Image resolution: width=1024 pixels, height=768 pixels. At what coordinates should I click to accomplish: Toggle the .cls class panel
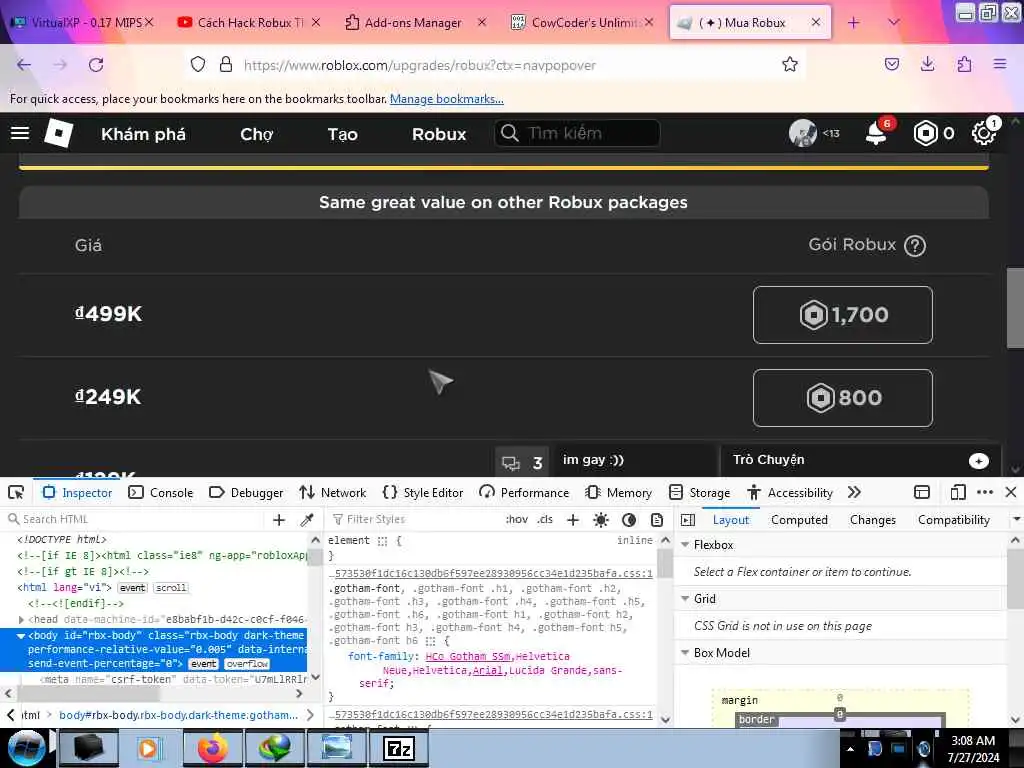[545, 520]
